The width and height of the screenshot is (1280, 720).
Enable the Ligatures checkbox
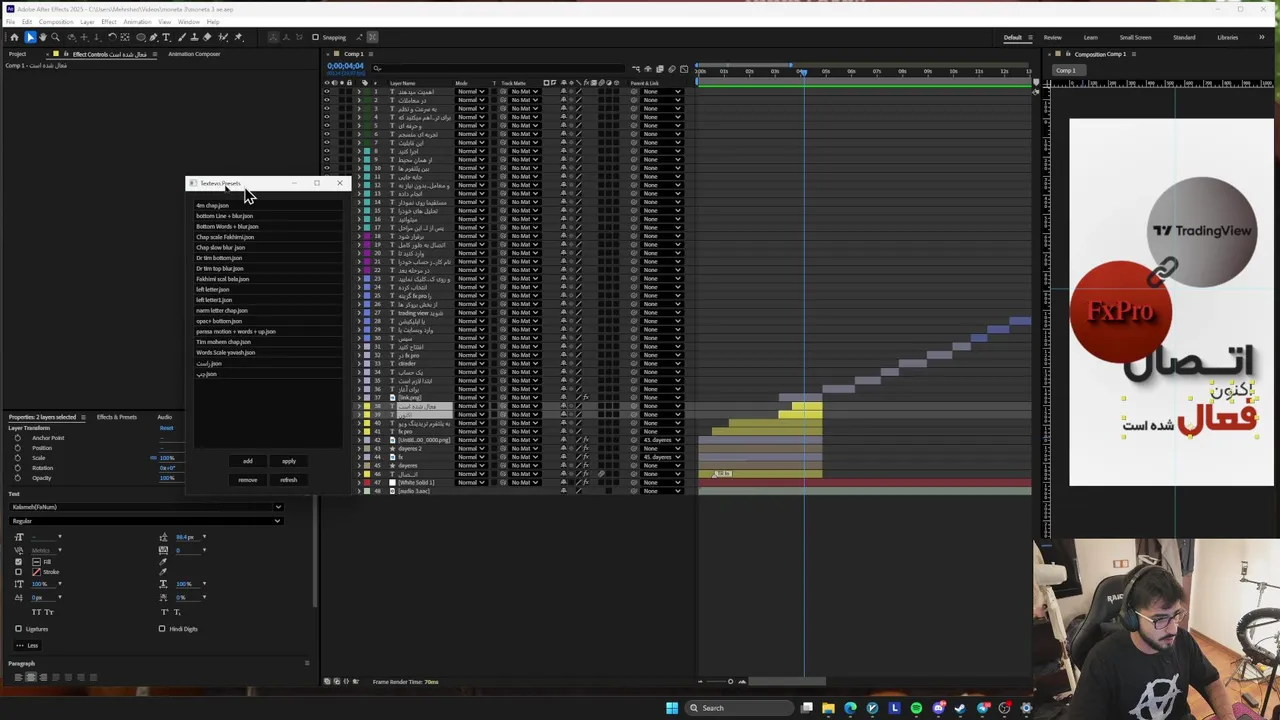[18, 629]
